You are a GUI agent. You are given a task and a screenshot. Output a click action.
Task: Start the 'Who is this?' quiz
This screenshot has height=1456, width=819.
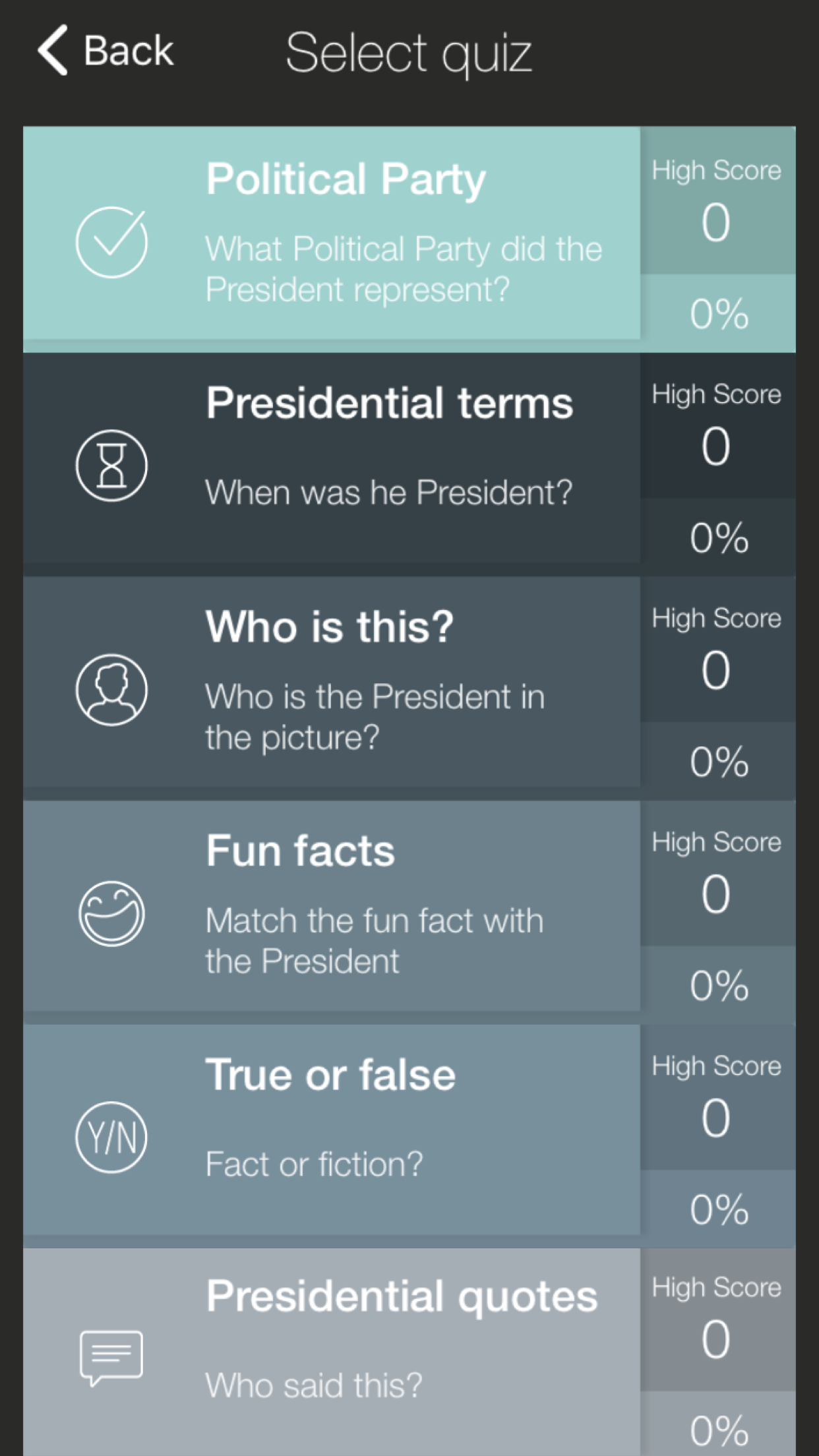[330, 626]
